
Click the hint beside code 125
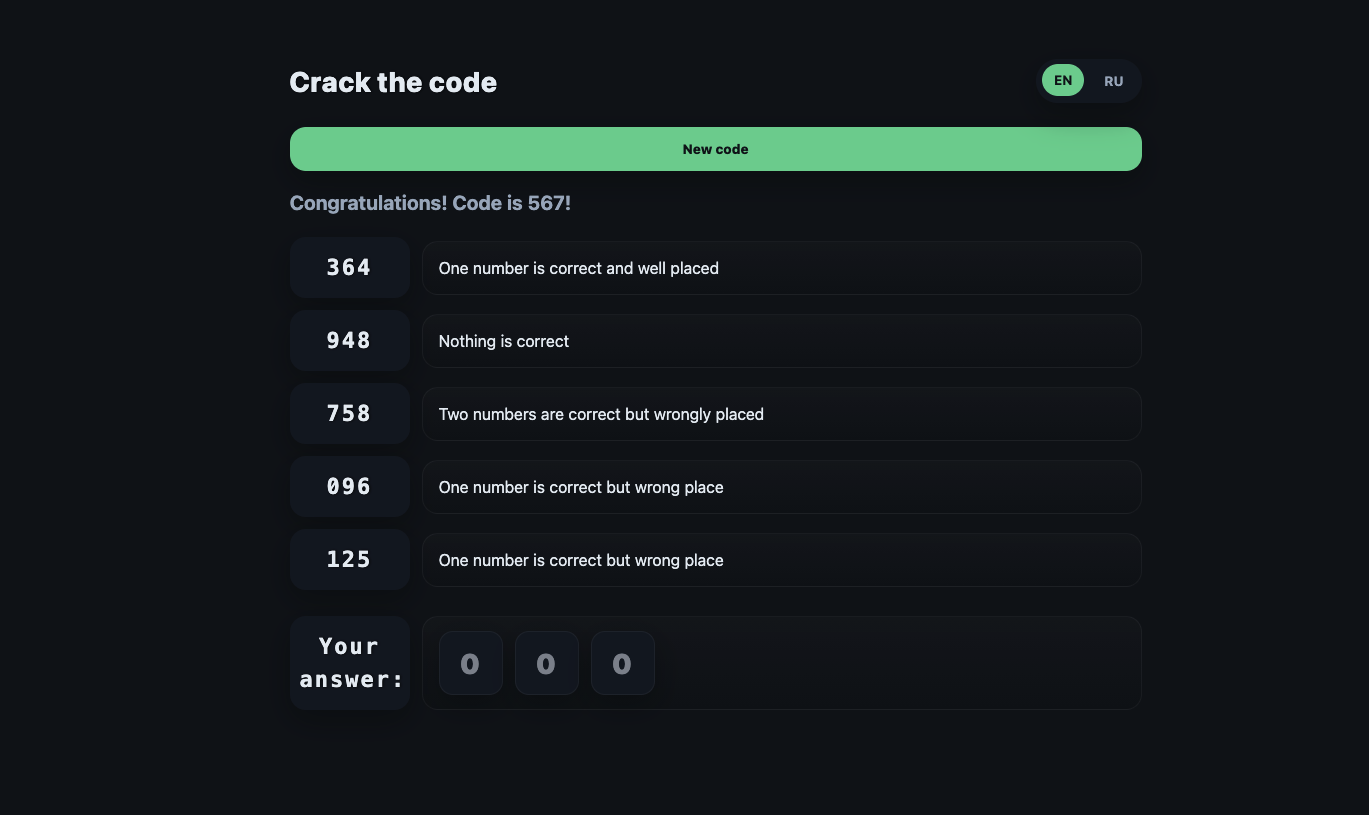pyautogui.click(x=580, y=560)
